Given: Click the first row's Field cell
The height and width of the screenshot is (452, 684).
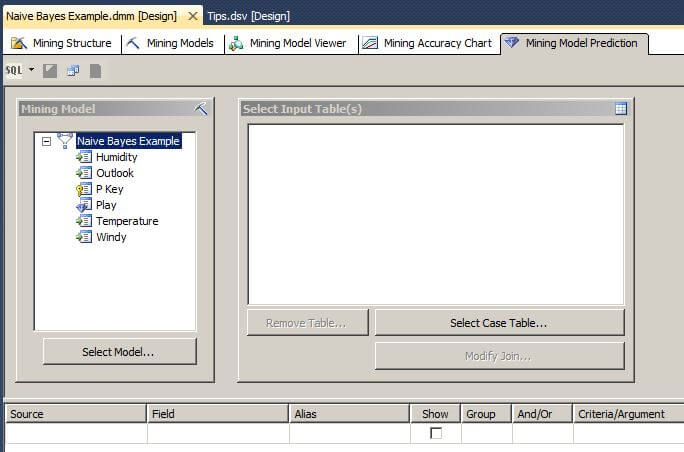Looking at the screenshot, I should 218,433.
